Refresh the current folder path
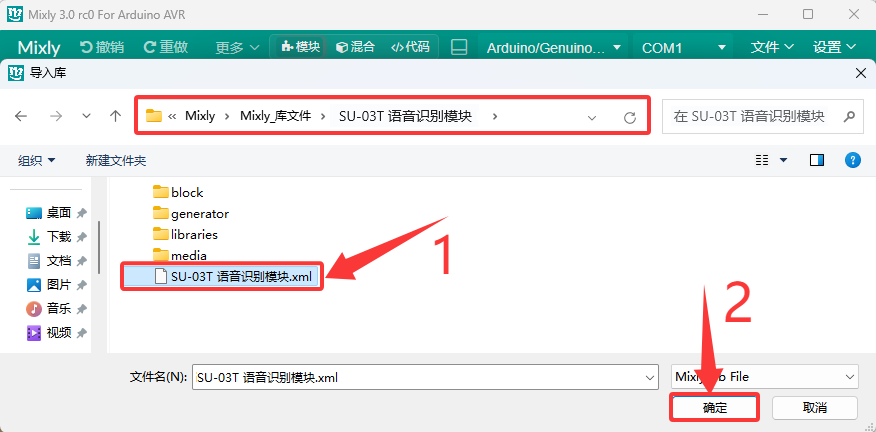This screenshot has height=432, width=876. click(630, 117)
